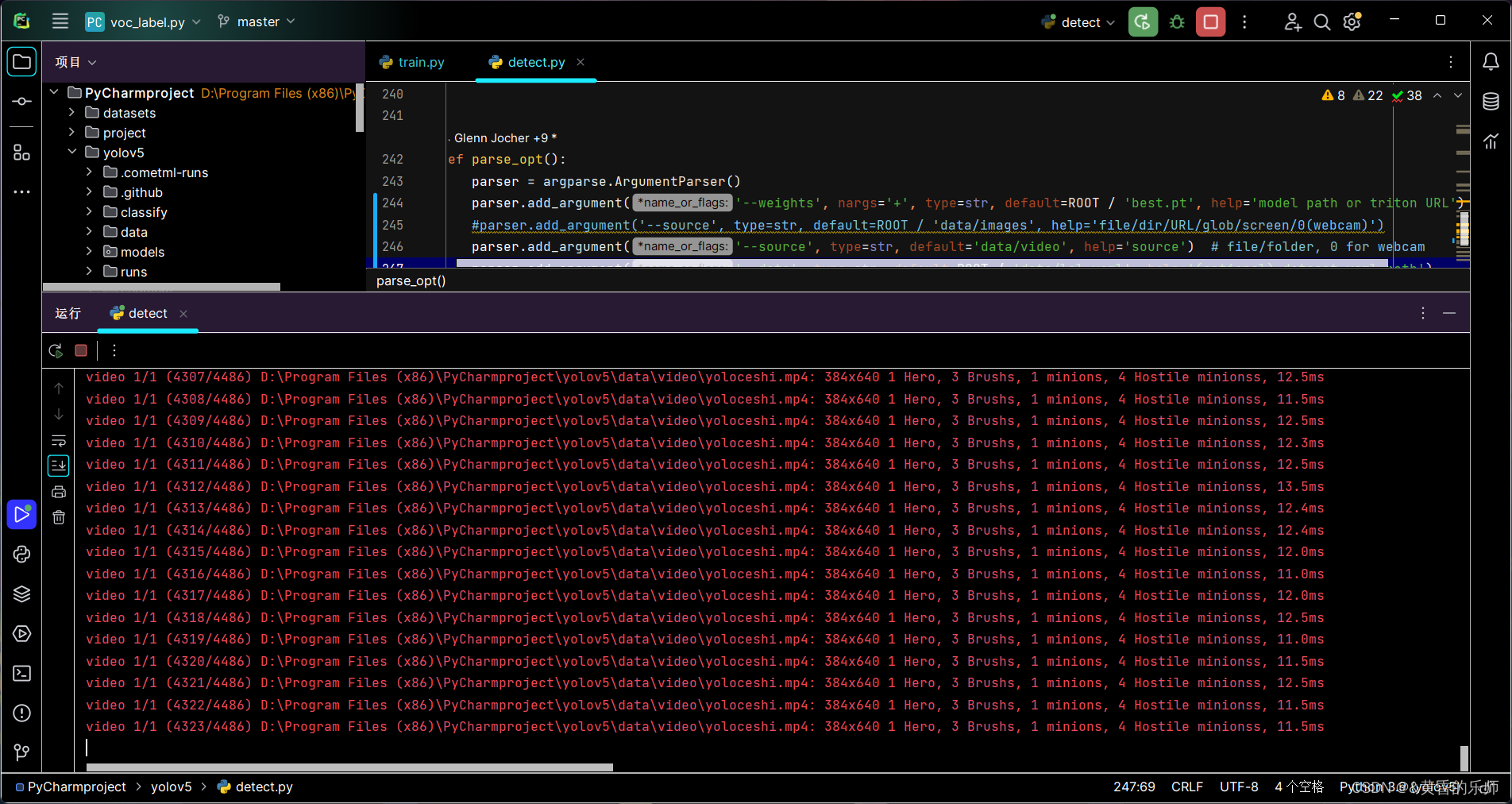Image resolution: width=1512 pixels, height=804 pixels.
Task: Open the Terminal tool window icon
Action: click(x=21, y=673)
